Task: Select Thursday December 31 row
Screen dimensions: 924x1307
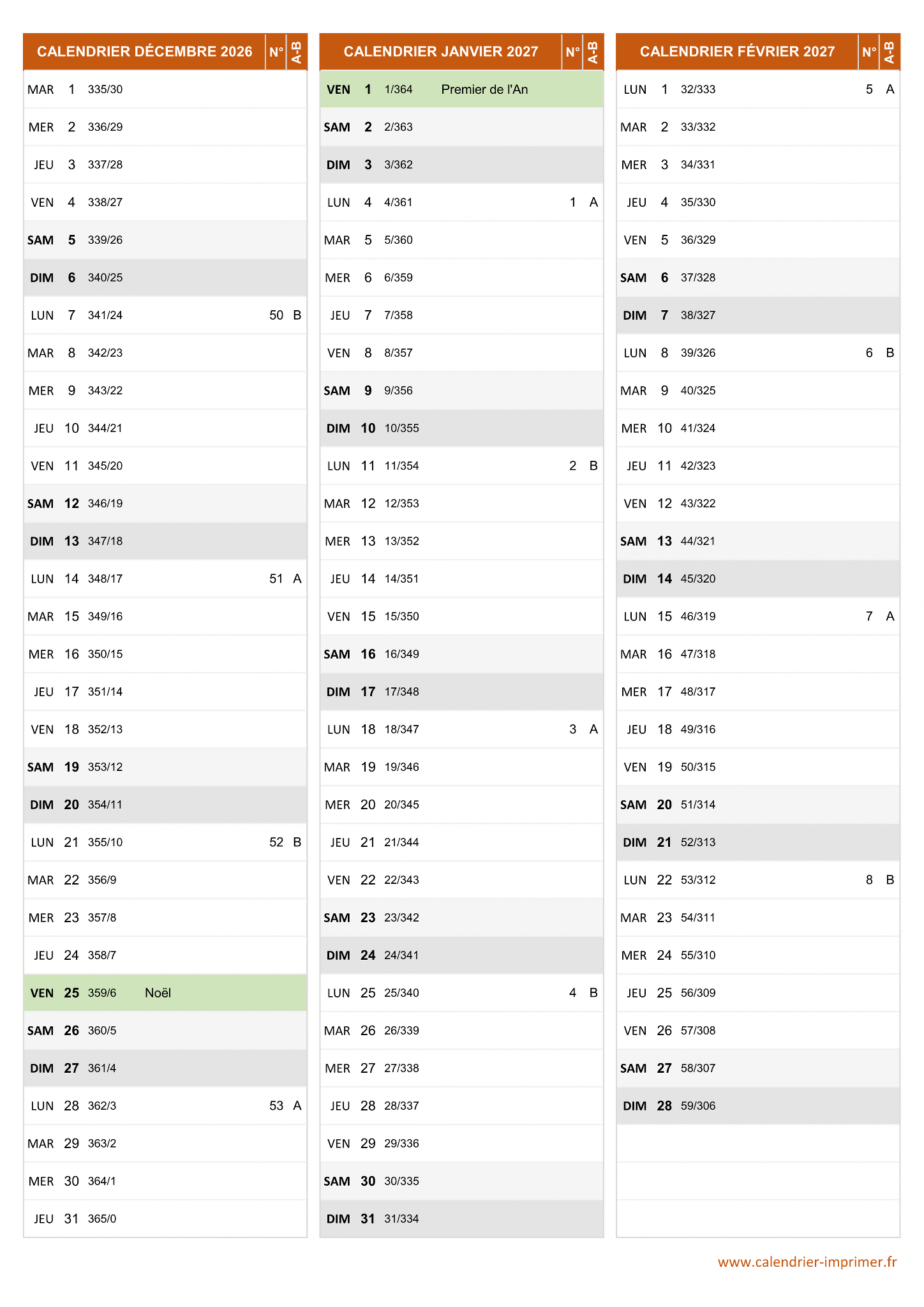Action: pos(165,1219)
